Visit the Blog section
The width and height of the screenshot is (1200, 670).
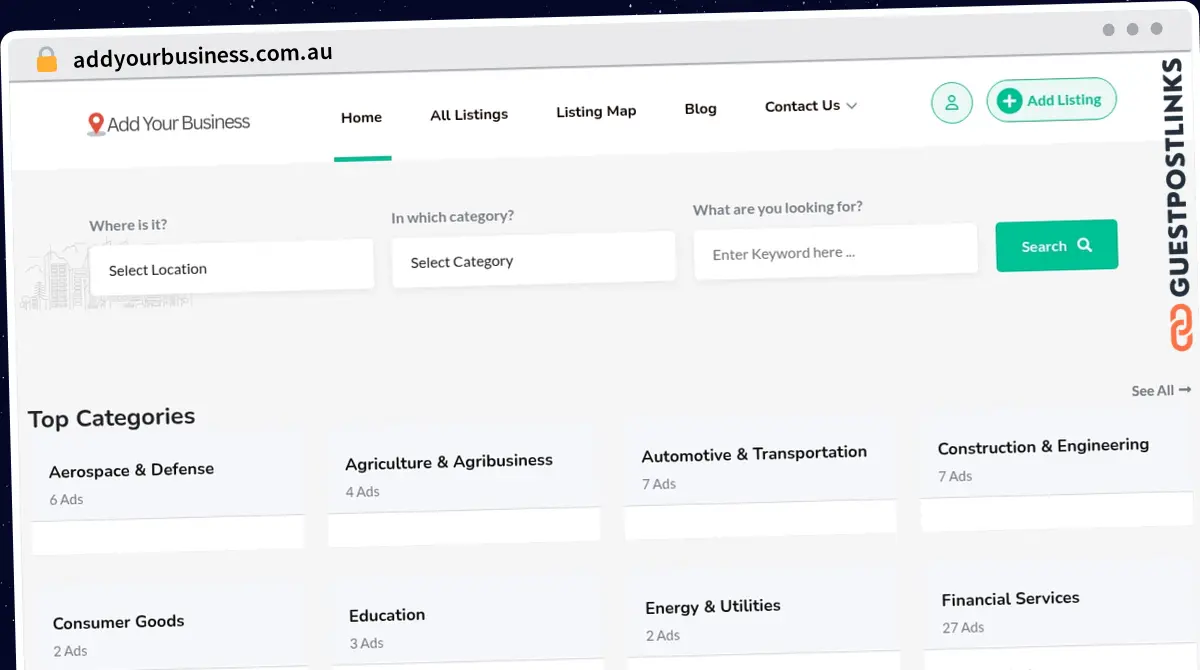[x=700, y=109]
